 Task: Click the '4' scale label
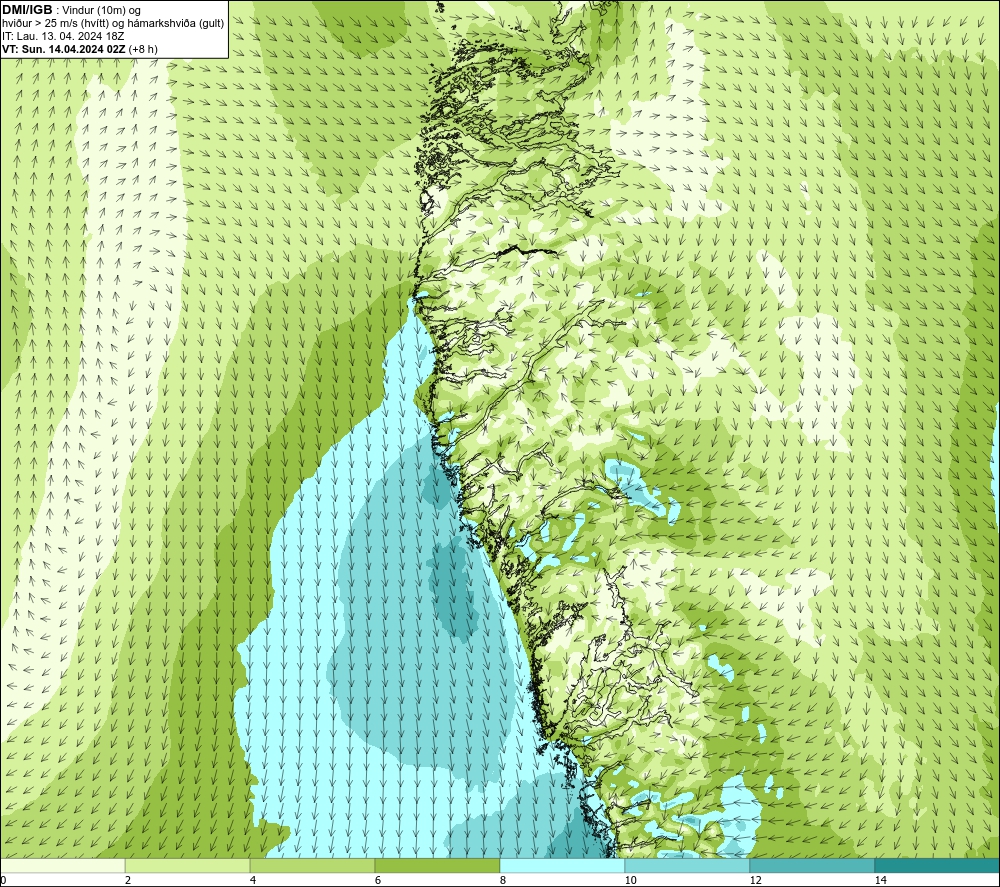click(253, 880)
